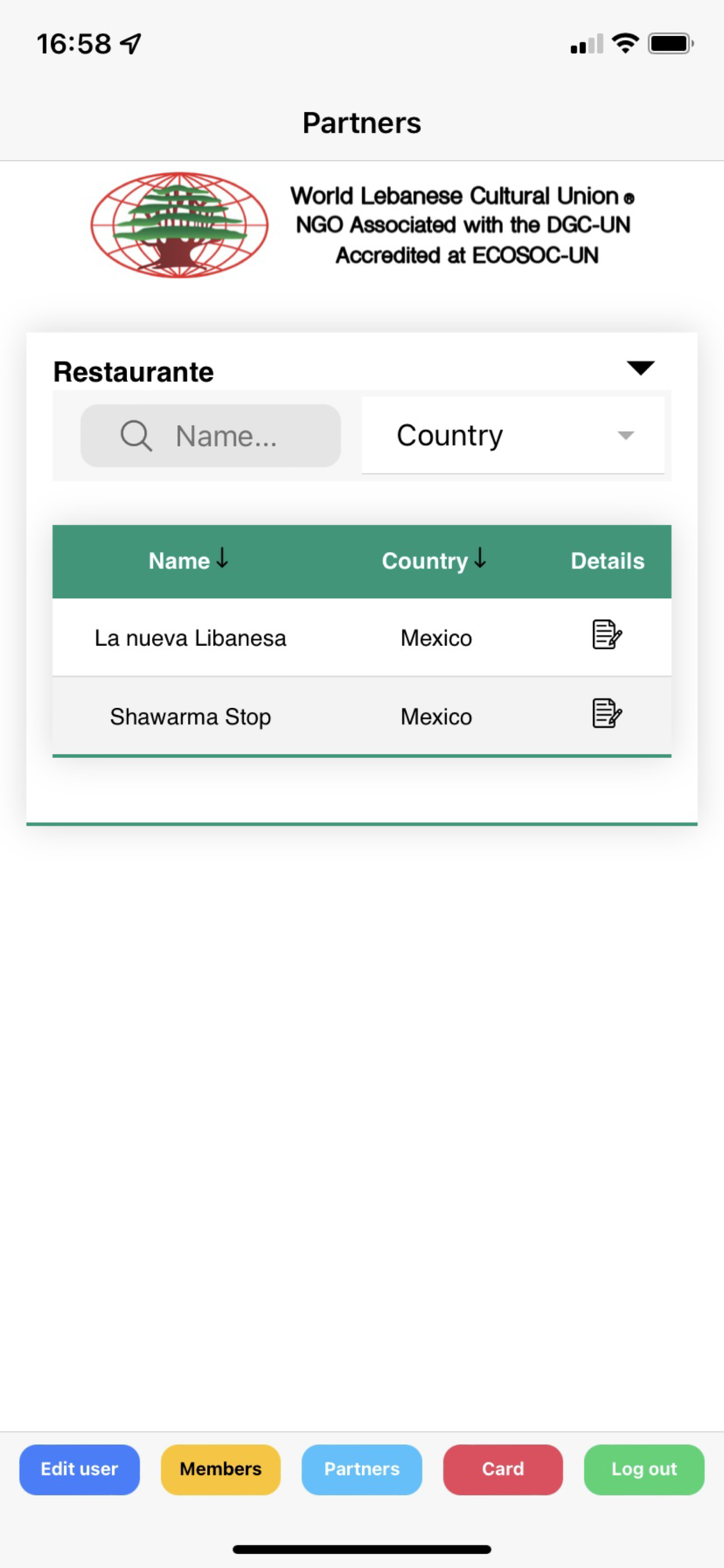Tap the battery status icon
724x1568 pixels.
pyautogui.click(x=671, y=43)
